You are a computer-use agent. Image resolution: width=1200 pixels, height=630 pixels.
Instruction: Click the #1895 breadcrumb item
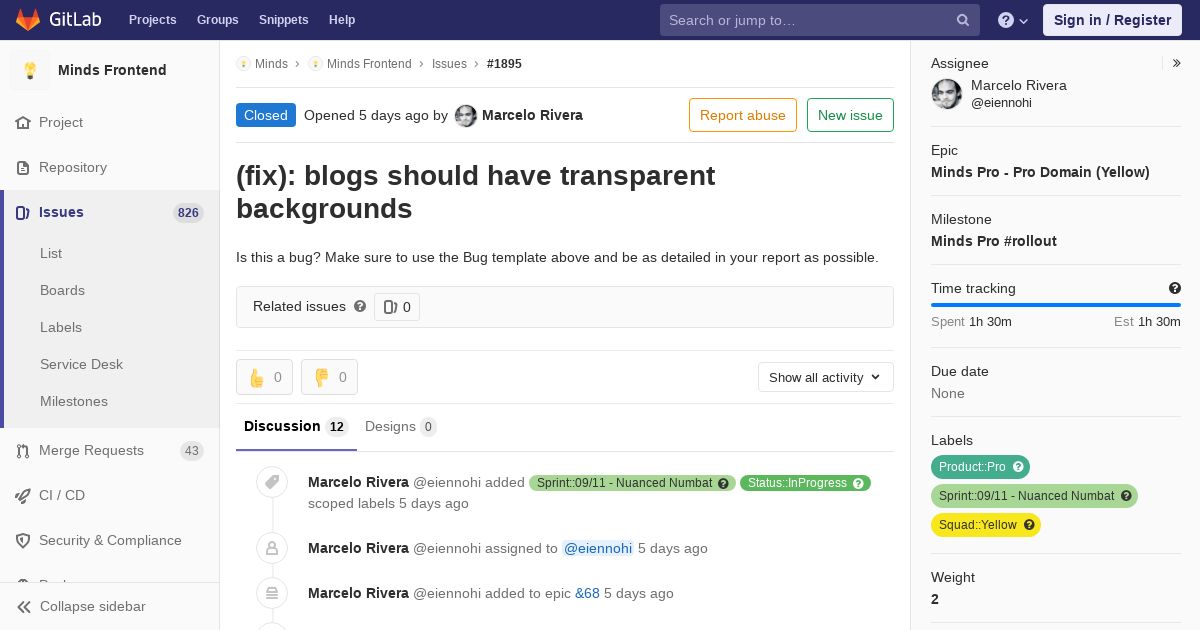[504, 64]
